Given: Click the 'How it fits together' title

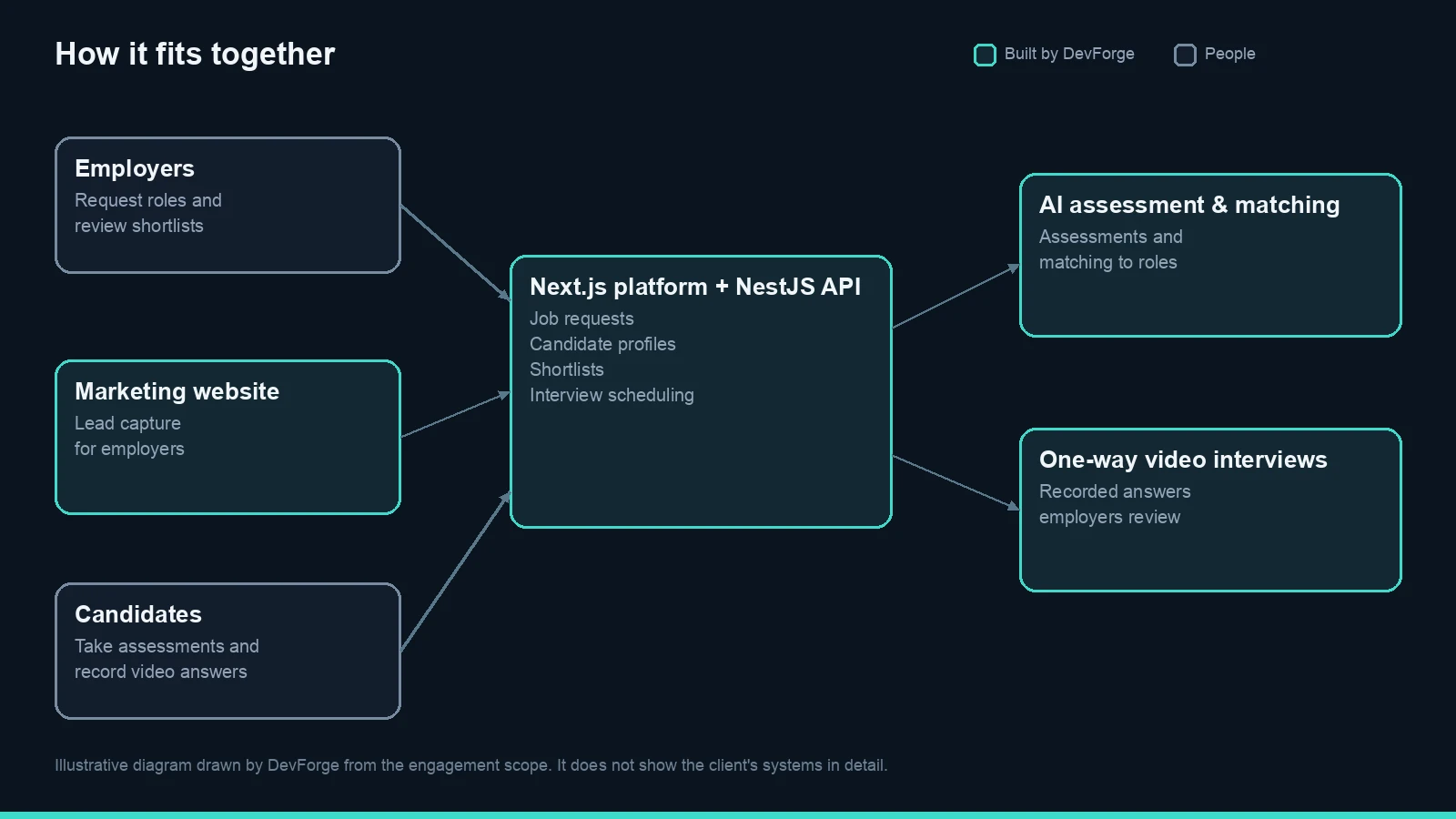Looking at the screenshot, I should [195, 55].
